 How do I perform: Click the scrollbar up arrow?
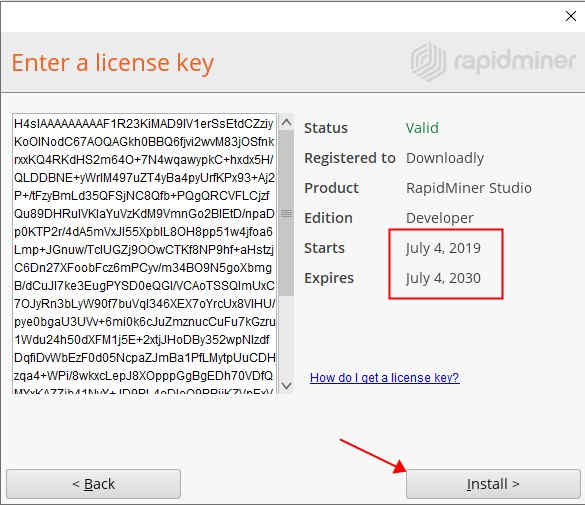286,122
